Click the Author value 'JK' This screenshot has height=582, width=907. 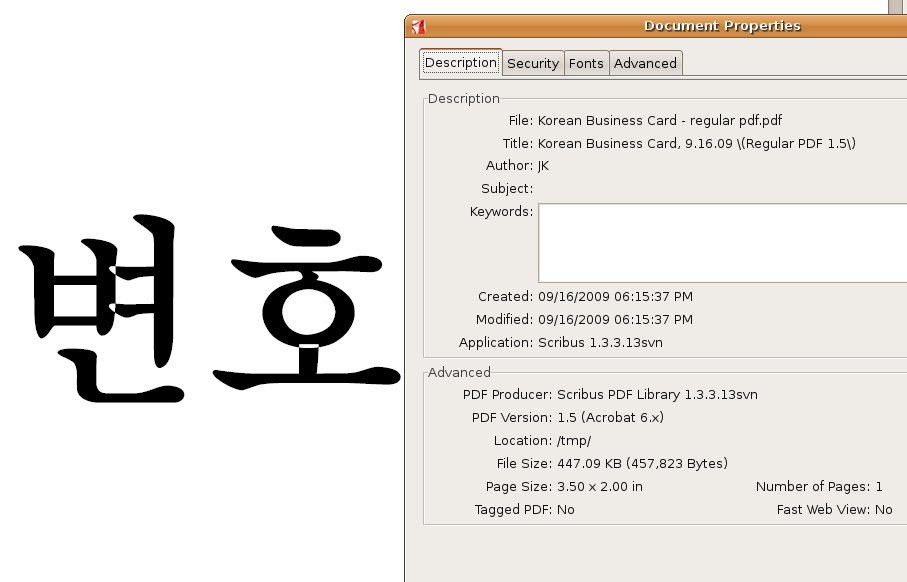coord(544,166)
